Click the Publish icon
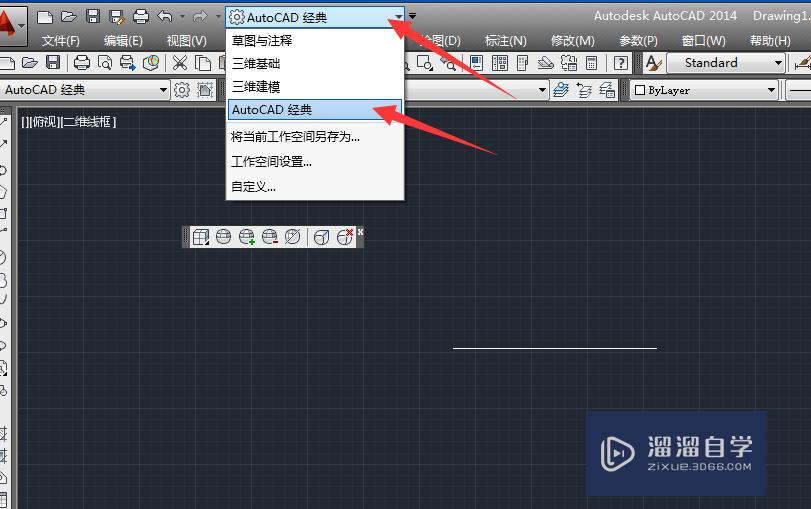This screenshot has height=509, width=811. (x=127, y=63)
